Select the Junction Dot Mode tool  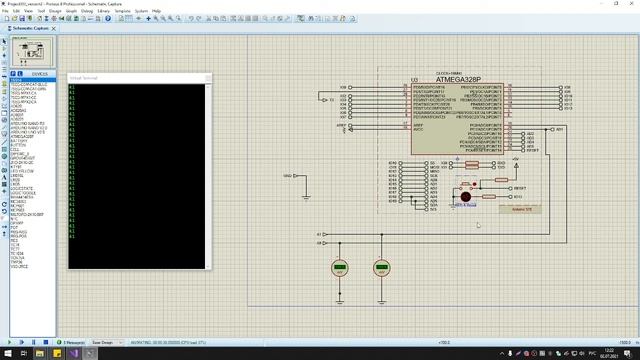tap(4, 55)
